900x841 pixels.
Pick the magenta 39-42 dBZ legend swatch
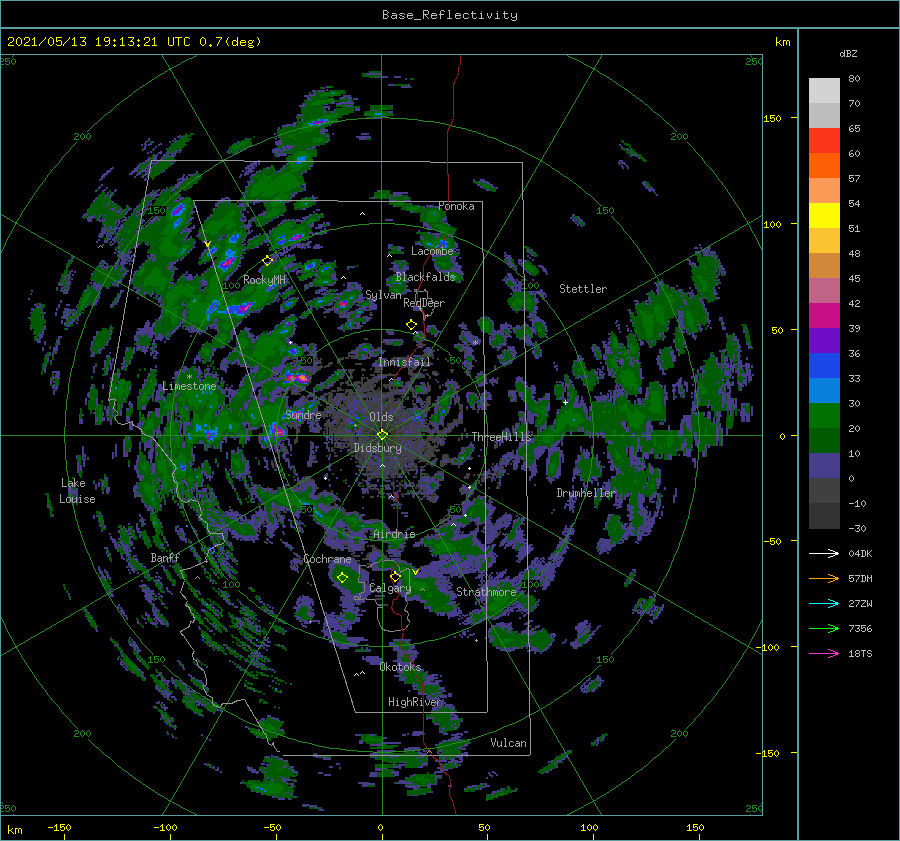coord(824,316)
